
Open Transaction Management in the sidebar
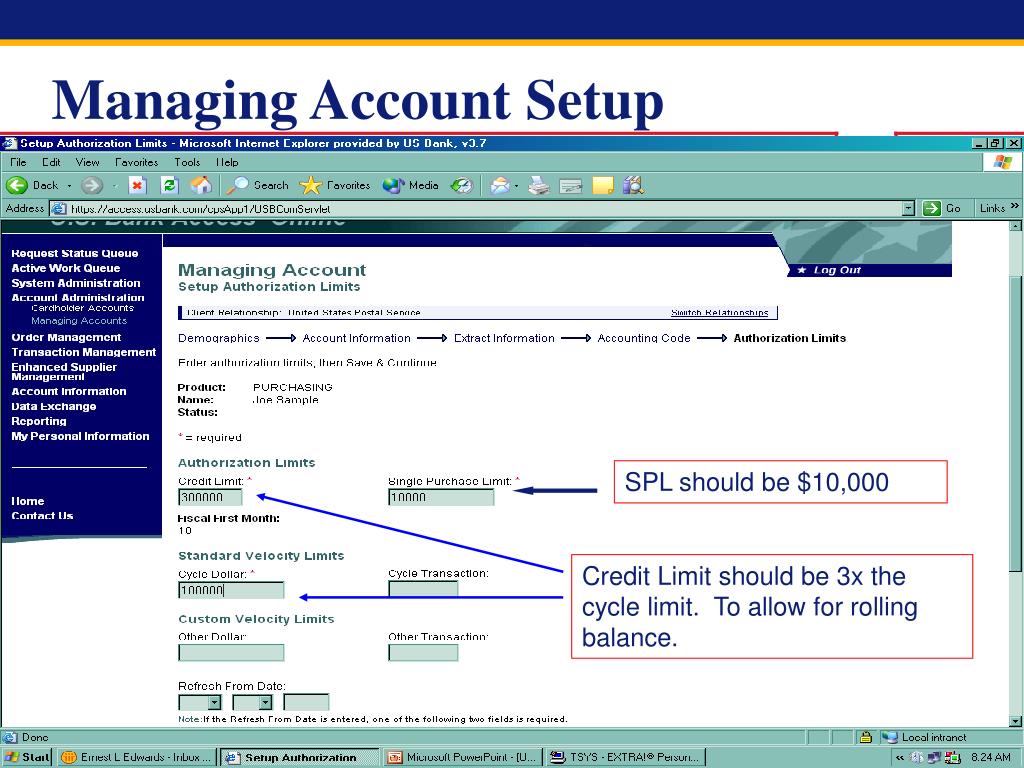84,353
